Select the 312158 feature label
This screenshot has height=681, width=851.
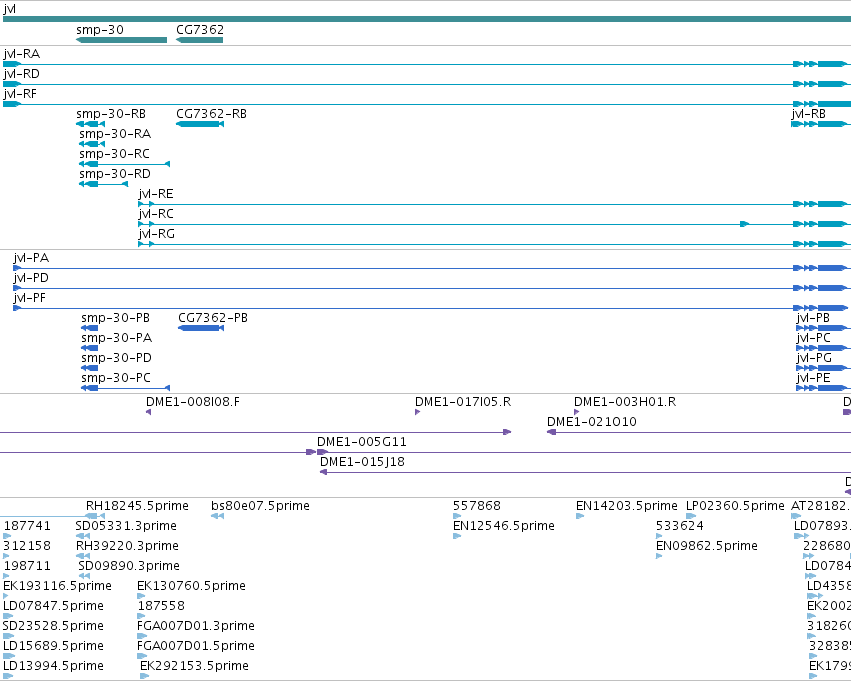(x=27, y=546)
